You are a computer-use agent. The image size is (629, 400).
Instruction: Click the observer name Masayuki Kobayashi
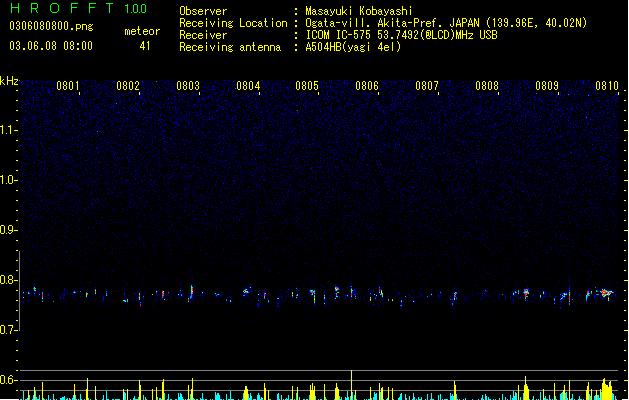tap(359, 11)
